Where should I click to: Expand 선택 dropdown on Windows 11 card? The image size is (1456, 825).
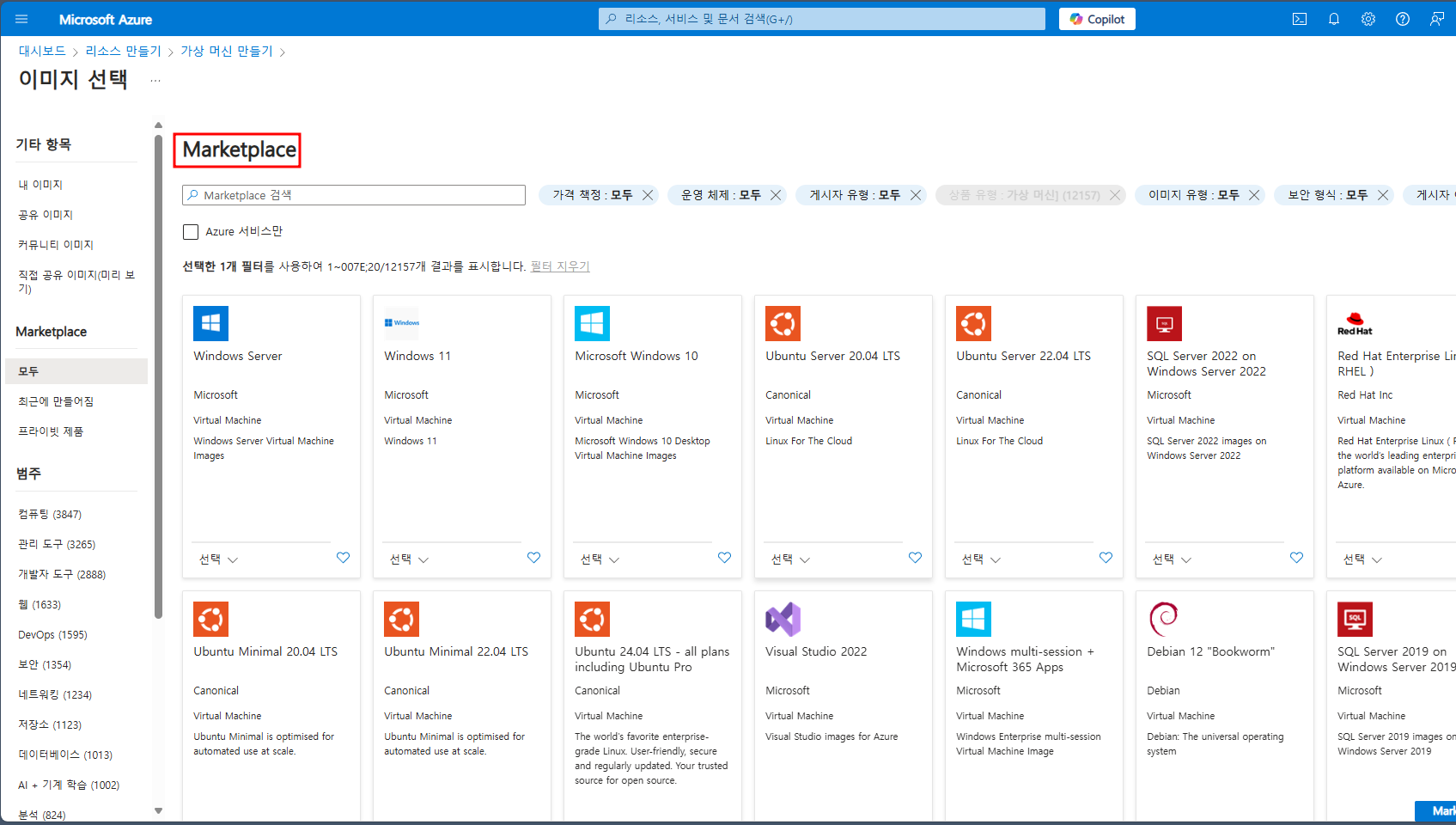(x=410, y=559)
